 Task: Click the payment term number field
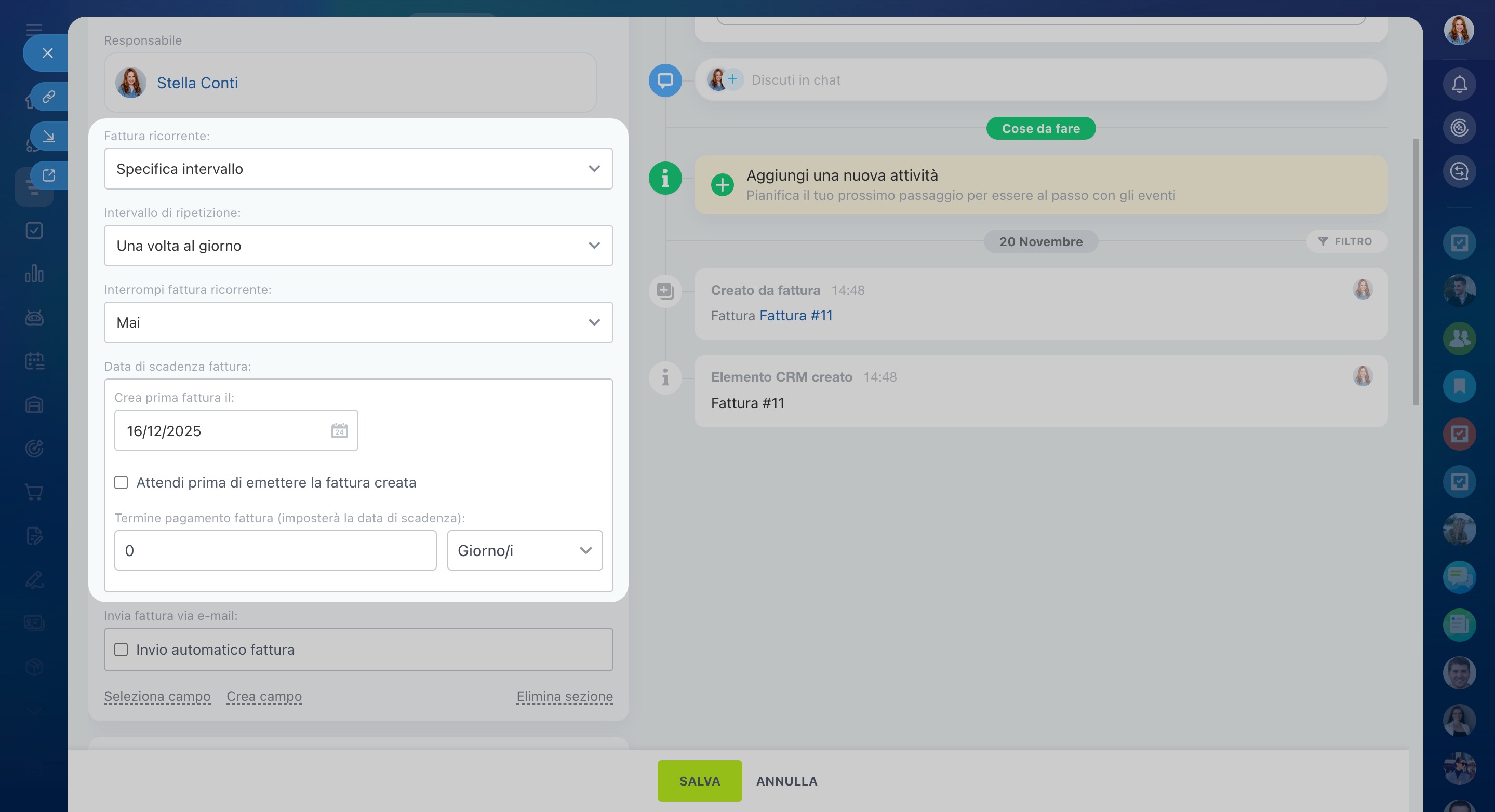pyautogui.click(x=275, y=550)
